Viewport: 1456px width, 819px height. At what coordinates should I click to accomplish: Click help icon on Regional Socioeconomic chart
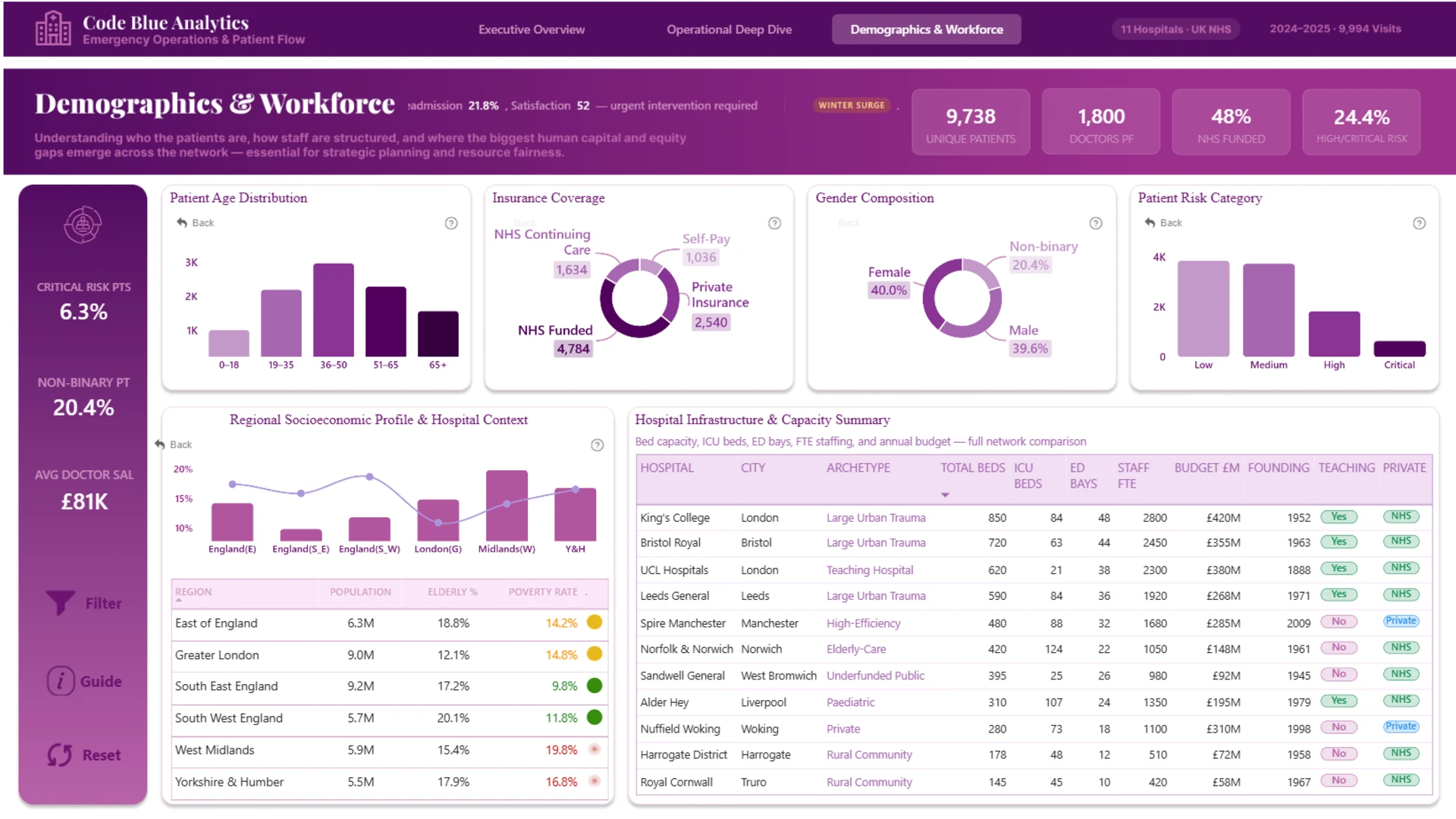(598, 445)
